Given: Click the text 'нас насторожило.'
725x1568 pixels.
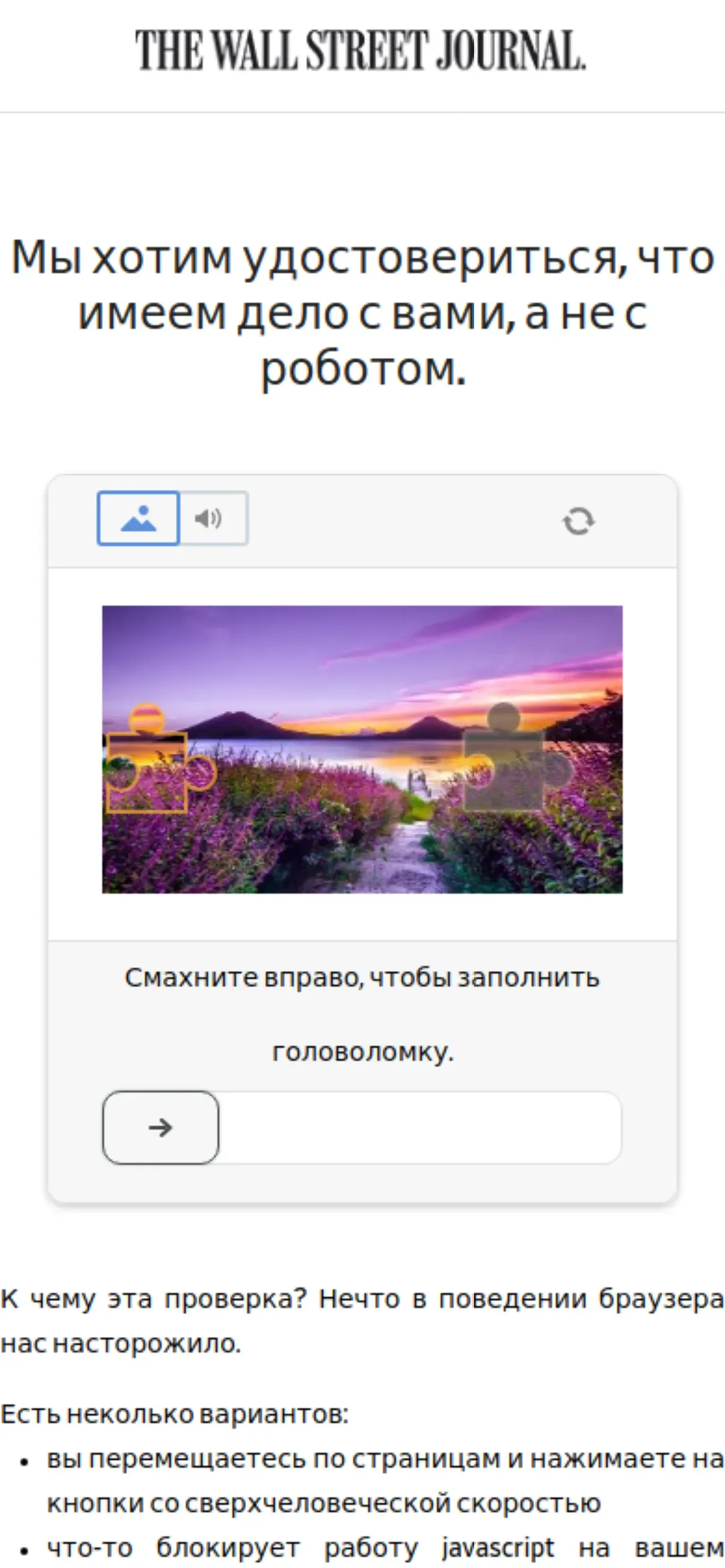Looking at the screenshot, I should point(120,1344).
